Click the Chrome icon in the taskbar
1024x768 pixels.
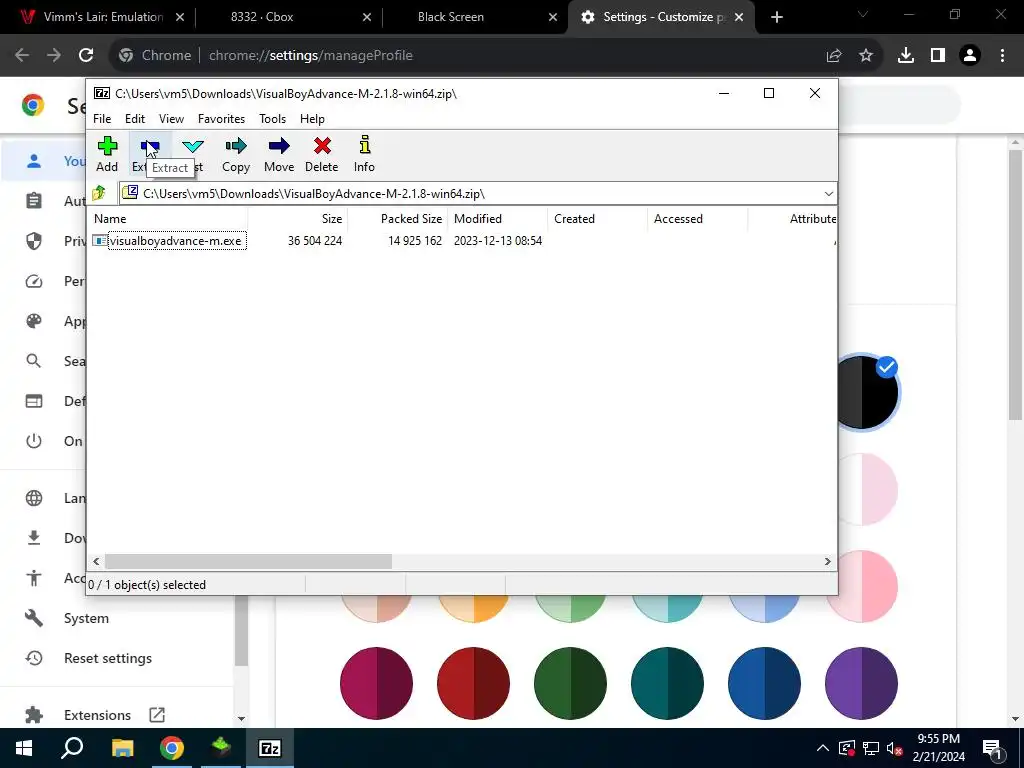click(172, 748)
